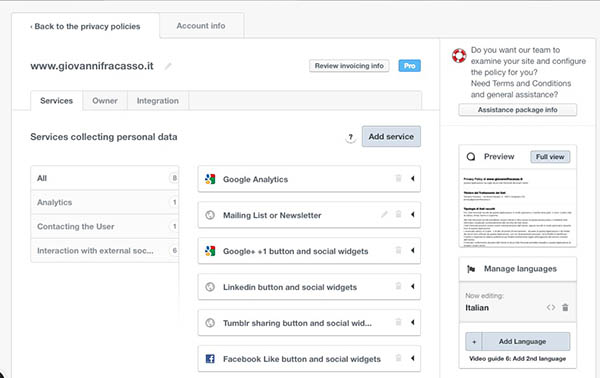
Task: Click the plus icon on Add Language
Action: pyautogui.click(x=474, y=342)
